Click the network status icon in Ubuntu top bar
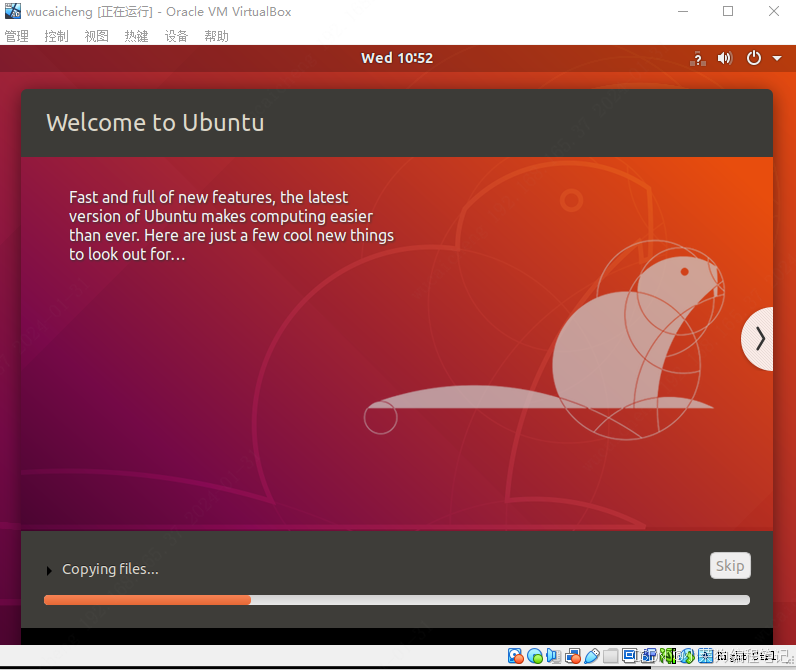This screenshot has height=670, width=796. (698, 59)
